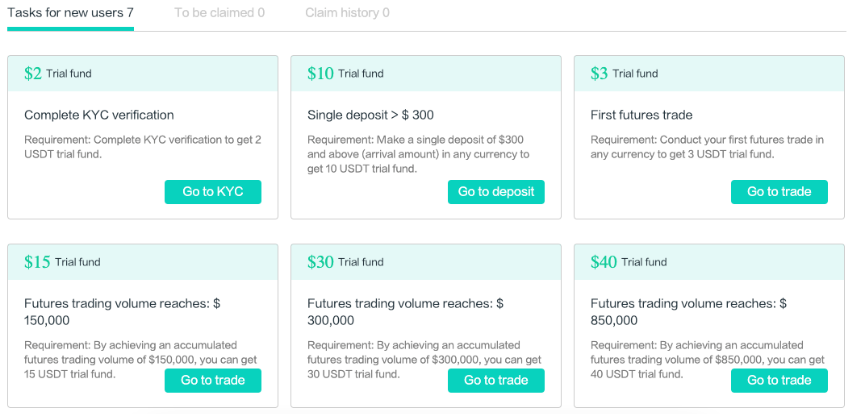Click the $15 Trial fund header
Viewport: 852px width, 414px height.
tap(62, 262)
